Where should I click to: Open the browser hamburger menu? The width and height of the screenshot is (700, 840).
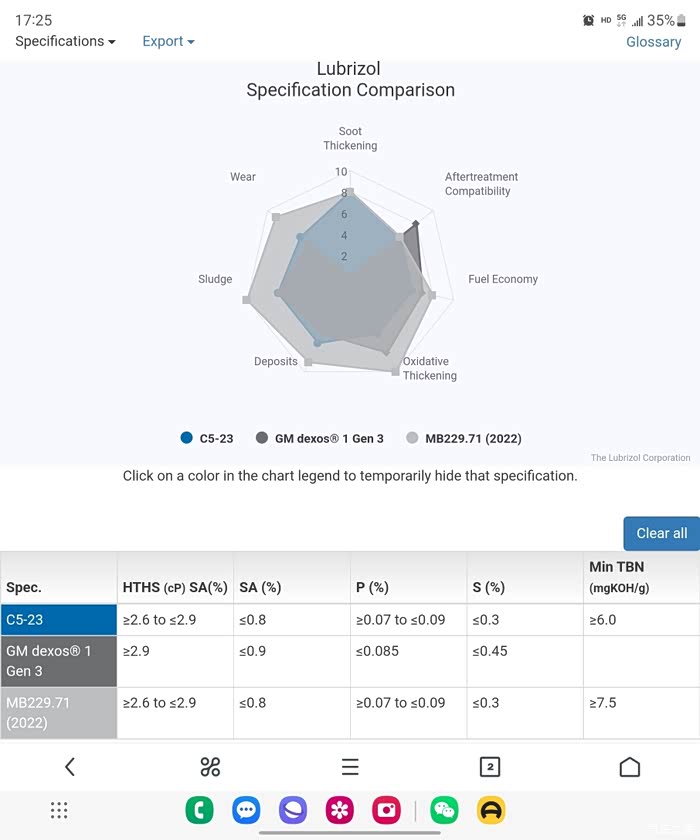coord(350,767)
